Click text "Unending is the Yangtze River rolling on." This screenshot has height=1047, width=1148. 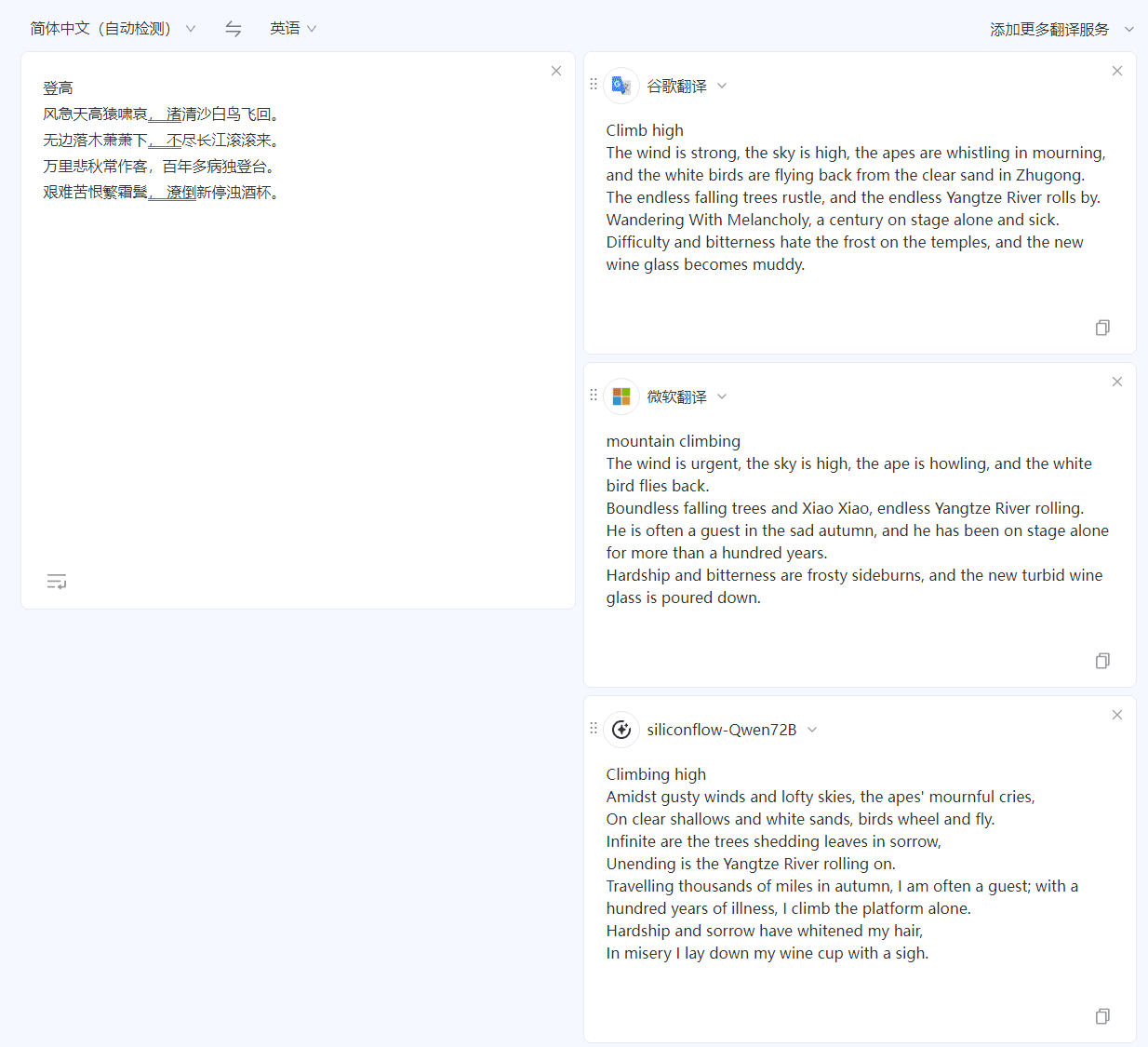[751, 864]
